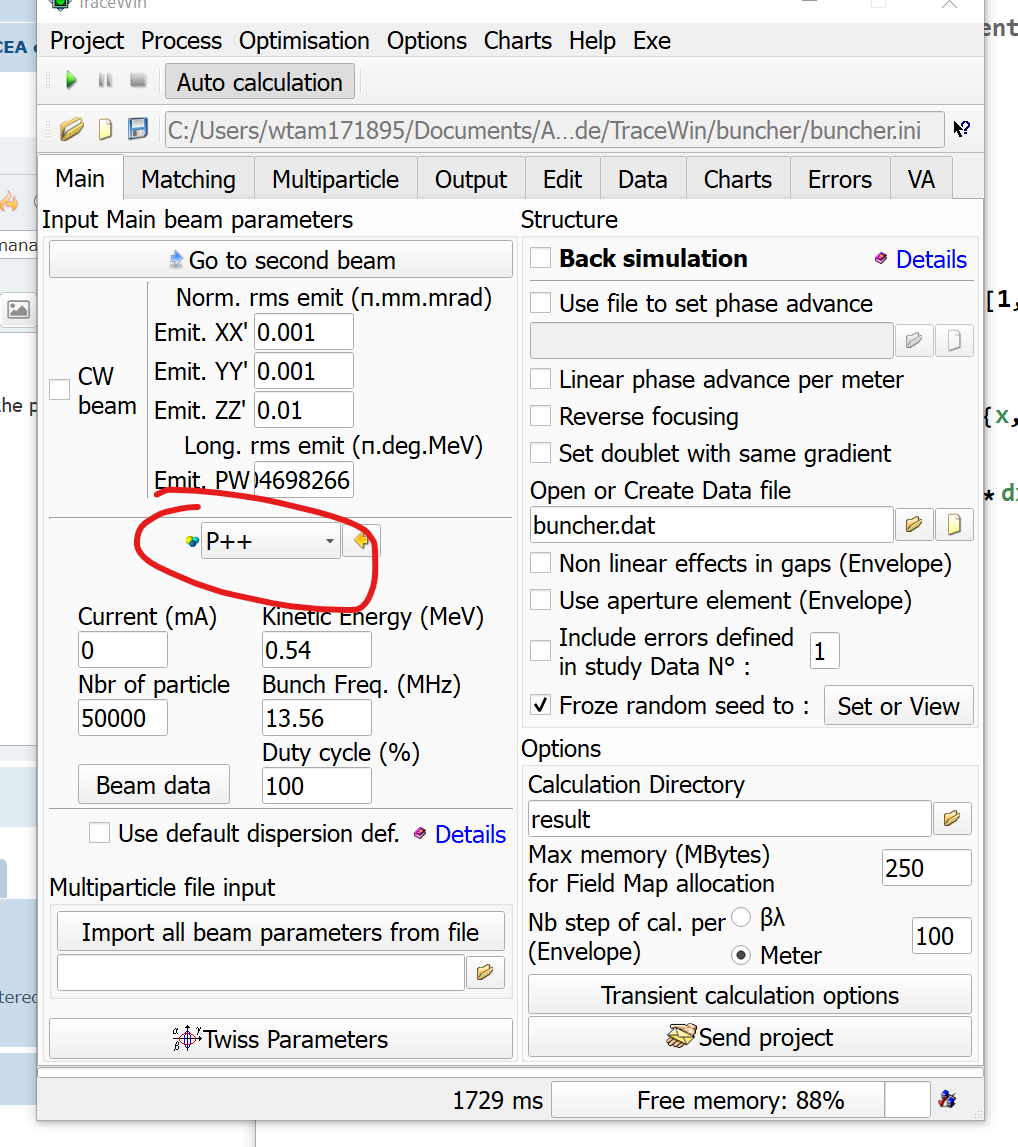The image size is (1018, 1147).
Task: Open the Help menu
Action: pyautogui.click(x=592, y=41)
